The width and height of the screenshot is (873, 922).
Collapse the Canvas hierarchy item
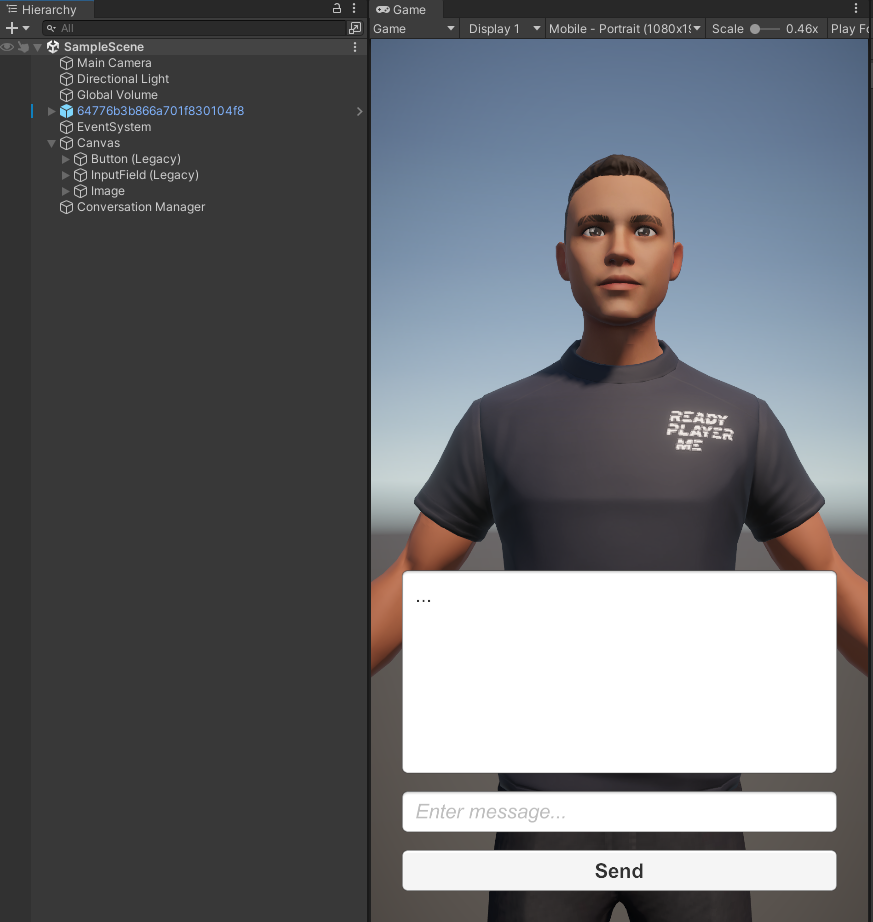[52, 143]
